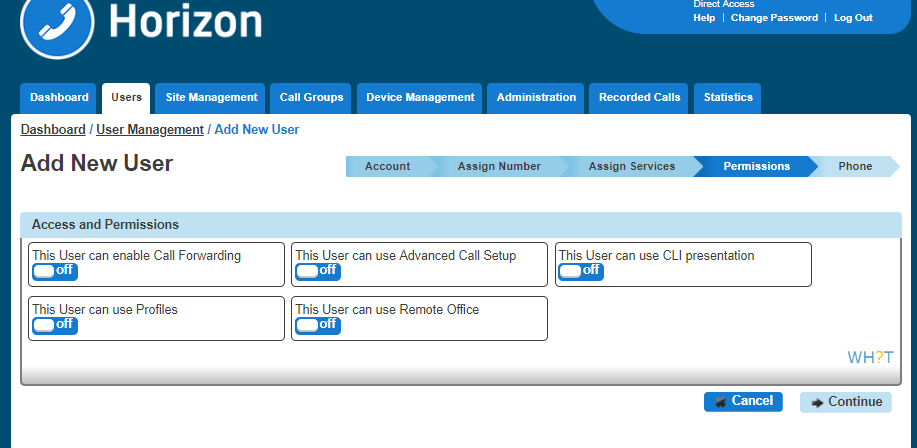Switch to Site Management tab
Screen dimensions: 917x448
click(x=211, y=98)
